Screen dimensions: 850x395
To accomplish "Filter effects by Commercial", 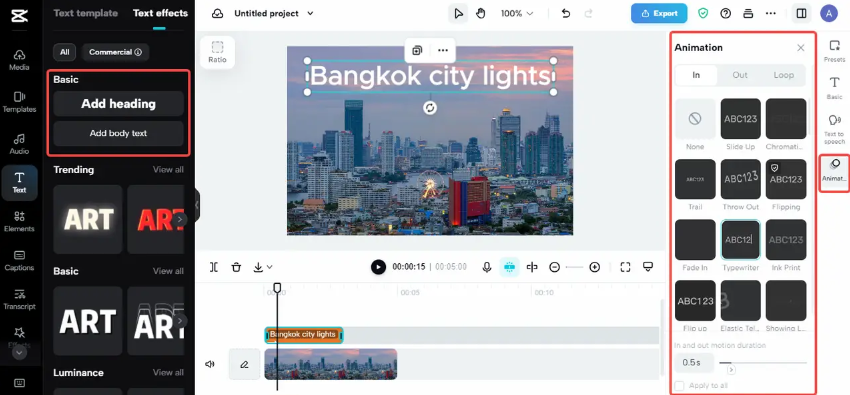I will pyautogui.click(x=115, y=52).
